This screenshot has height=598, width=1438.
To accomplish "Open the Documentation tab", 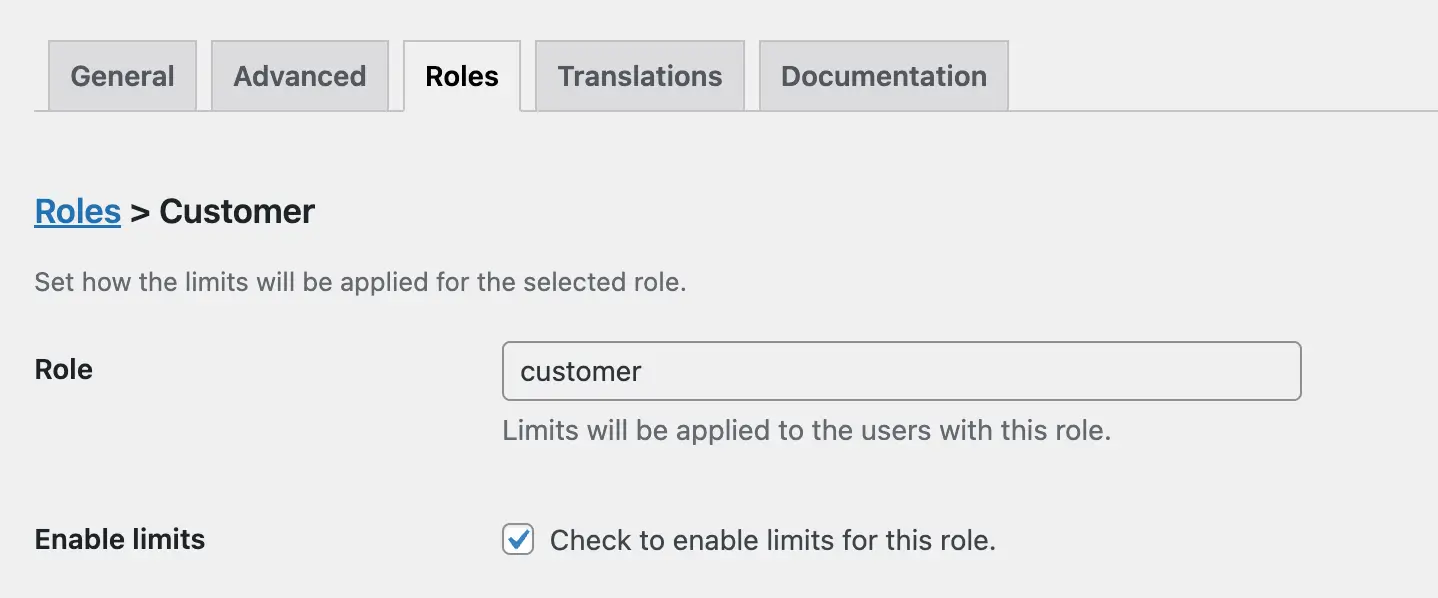I will 883,76.
